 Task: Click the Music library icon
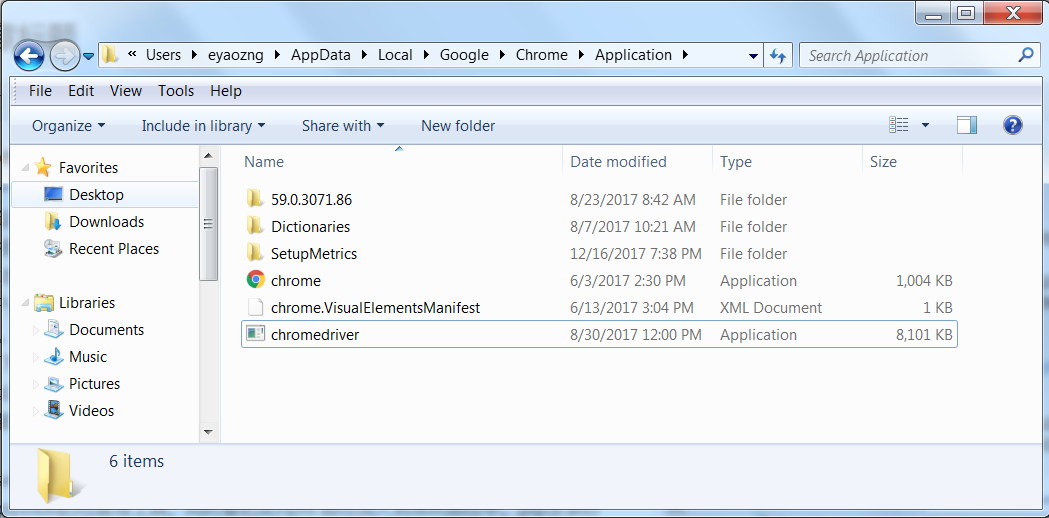coord(54,356)
